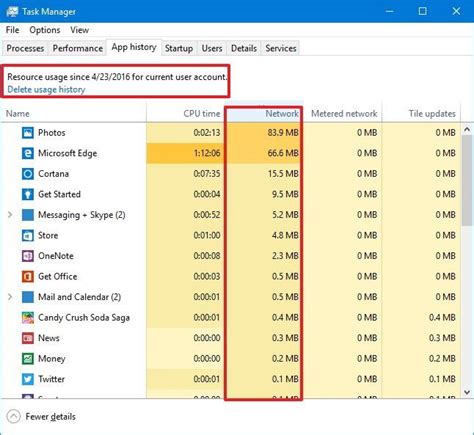474x435 pixels.
Task: Click the scrollbar down arrow
Action: (467, 392)
